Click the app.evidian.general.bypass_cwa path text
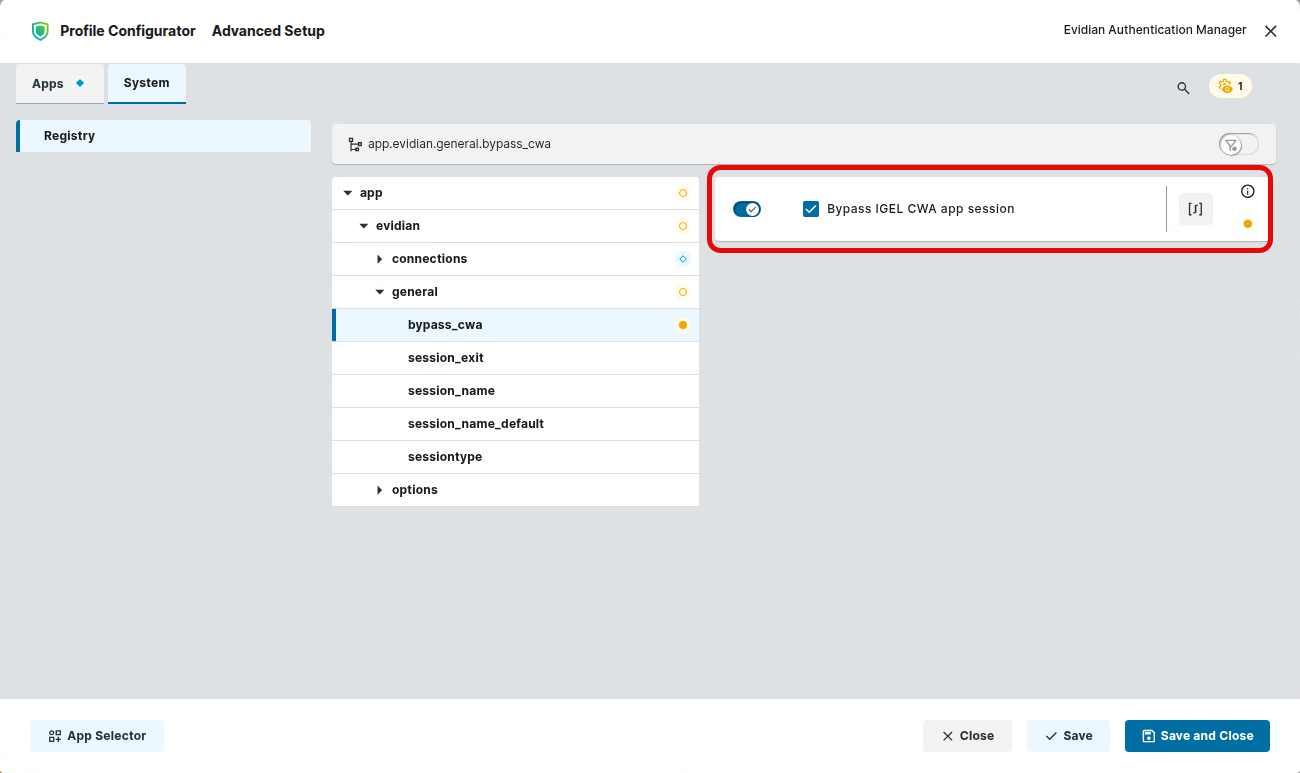The width and height of the screenshot is (1300, 773). [x=459, y=144]
